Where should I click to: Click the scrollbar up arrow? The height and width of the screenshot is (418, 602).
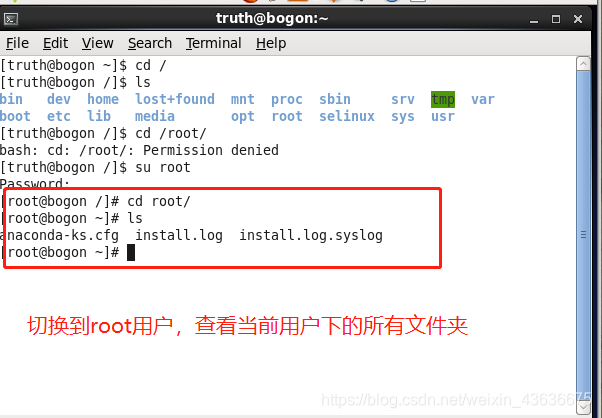(584, 64)
